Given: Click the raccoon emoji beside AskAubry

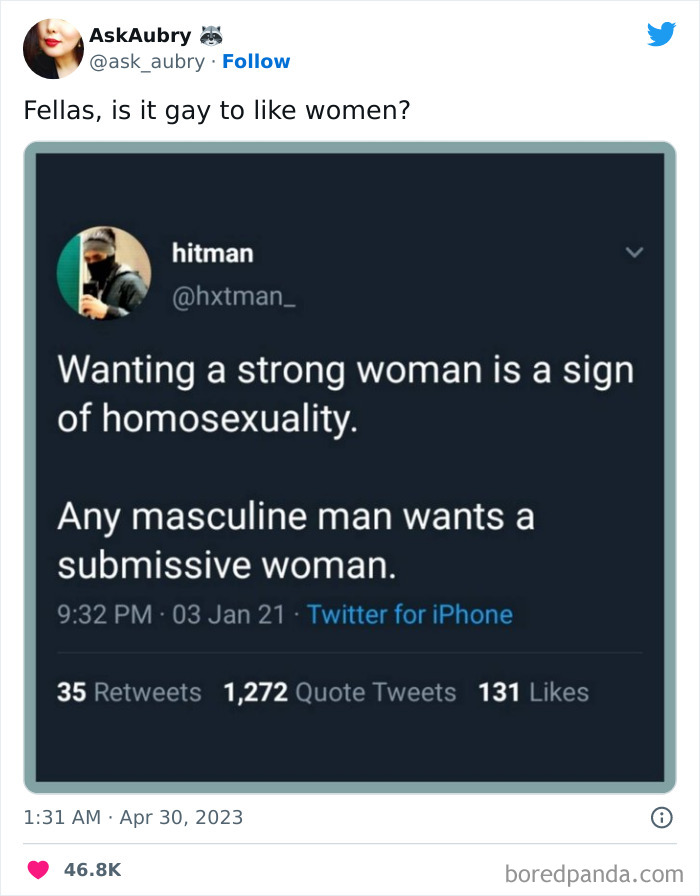Looking at the screenshot, I should click(x=211, y=35).
